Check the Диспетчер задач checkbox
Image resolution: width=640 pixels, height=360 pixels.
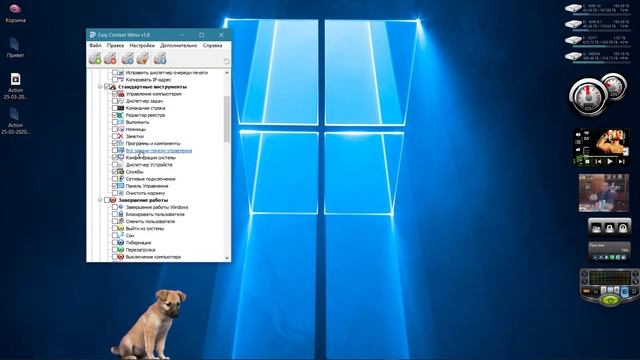click(x=115, y=101)
